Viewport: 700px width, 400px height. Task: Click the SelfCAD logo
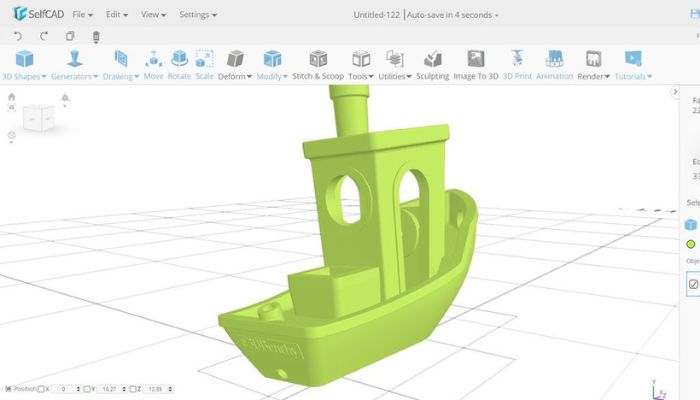39,14
